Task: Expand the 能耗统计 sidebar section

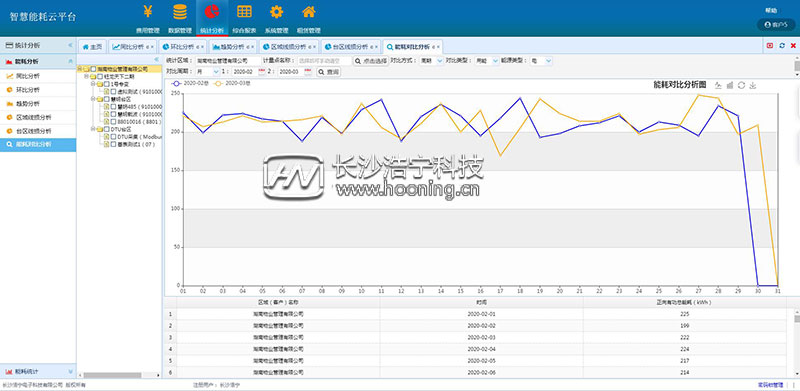Action: click(x=70, y=371)
